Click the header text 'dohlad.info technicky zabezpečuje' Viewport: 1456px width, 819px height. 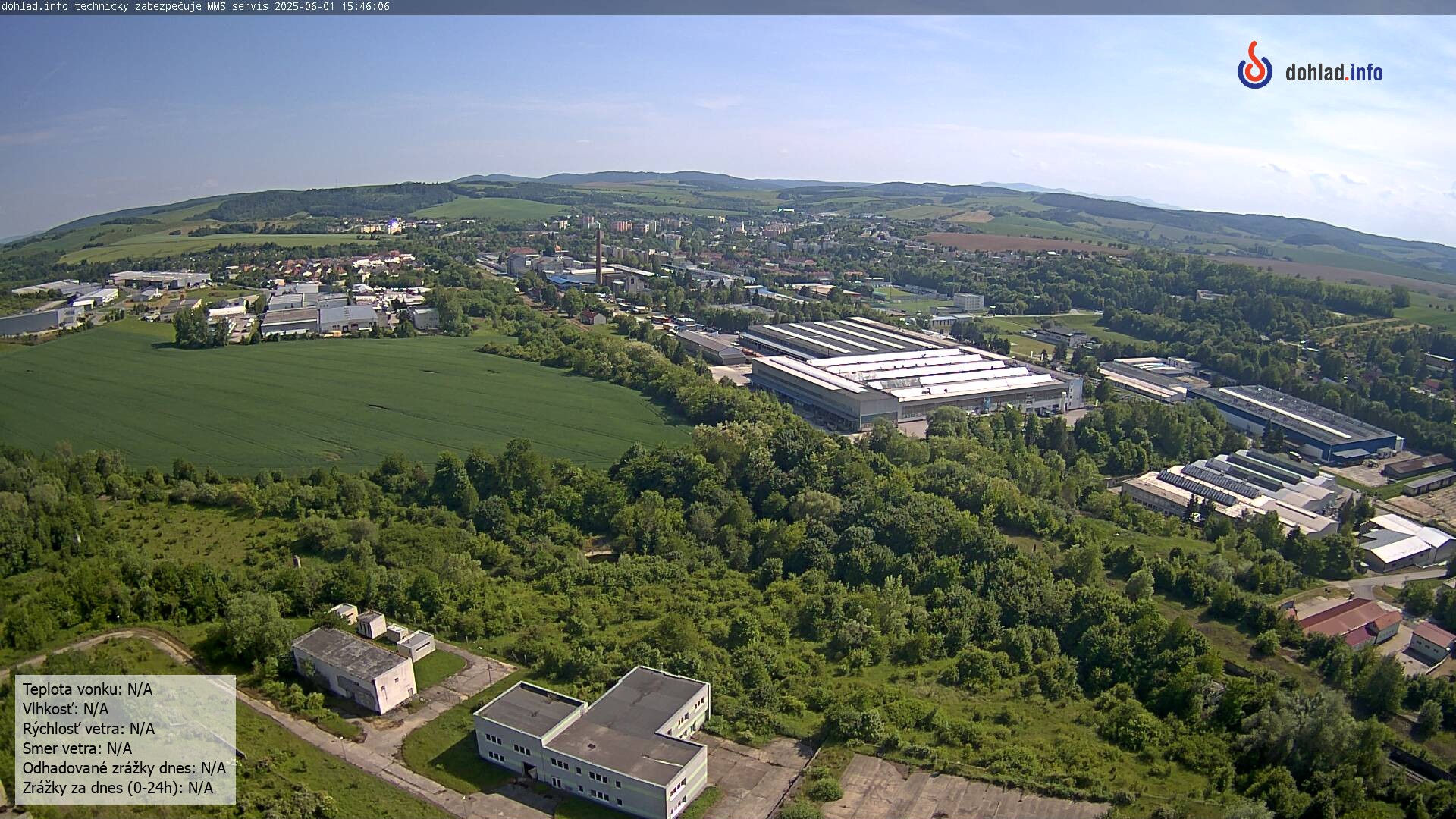(x=102, y=6)
